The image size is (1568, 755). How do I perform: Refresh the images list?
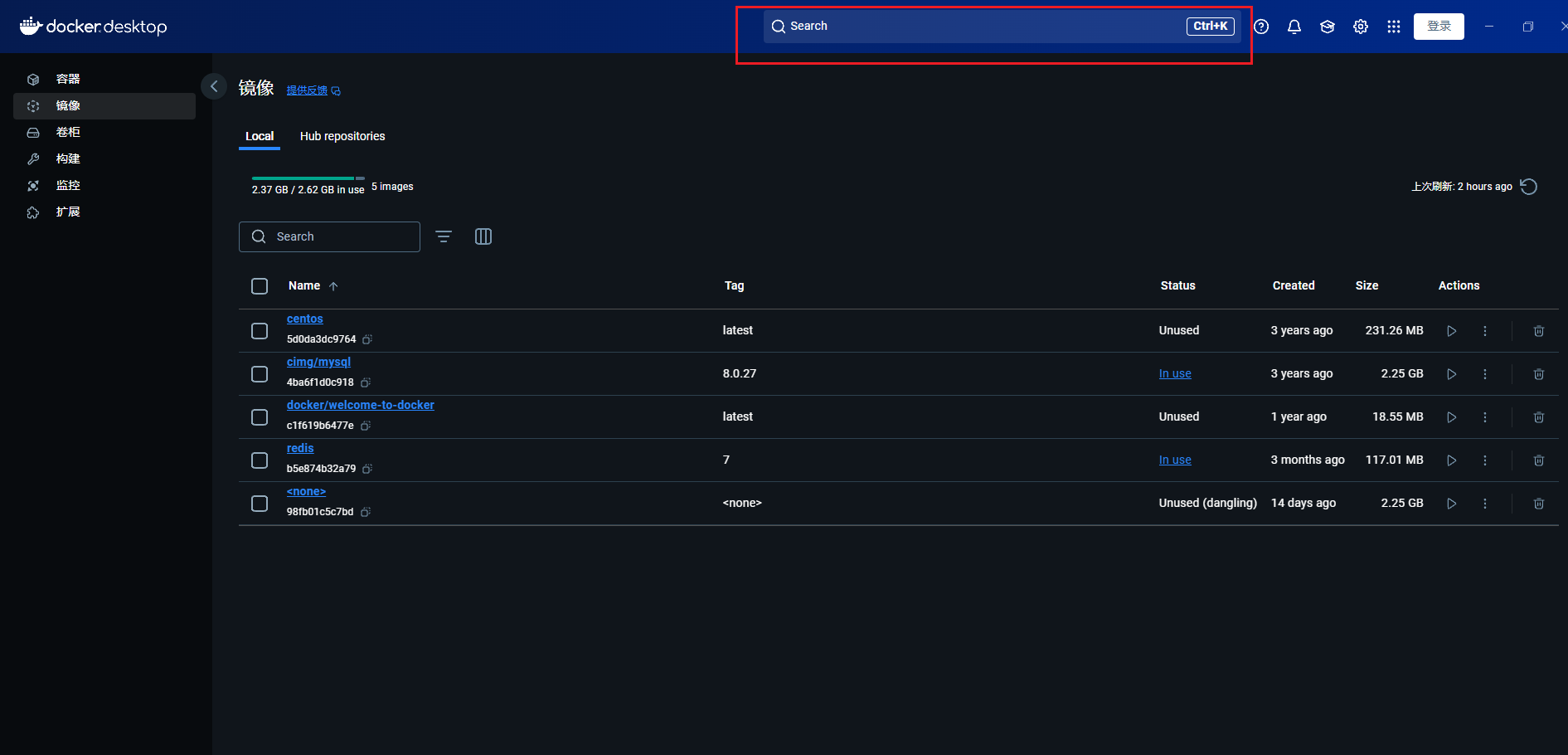pyautogui.click(x=1529, y=187)
